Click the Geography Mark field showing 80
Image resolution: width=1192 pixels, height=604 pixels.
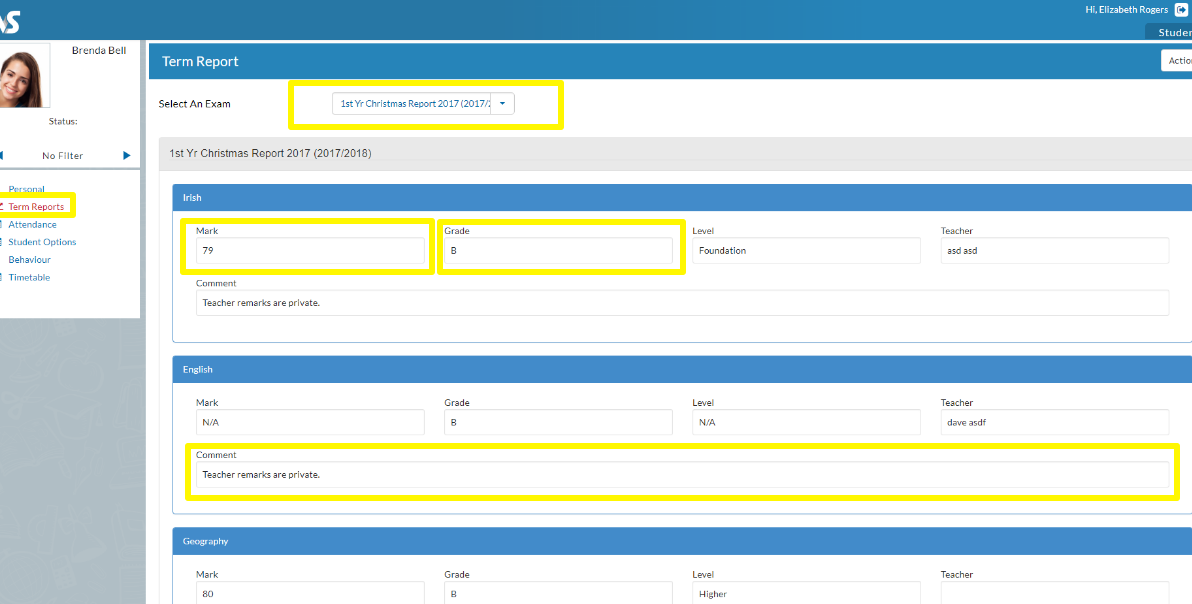coord(310,593)
